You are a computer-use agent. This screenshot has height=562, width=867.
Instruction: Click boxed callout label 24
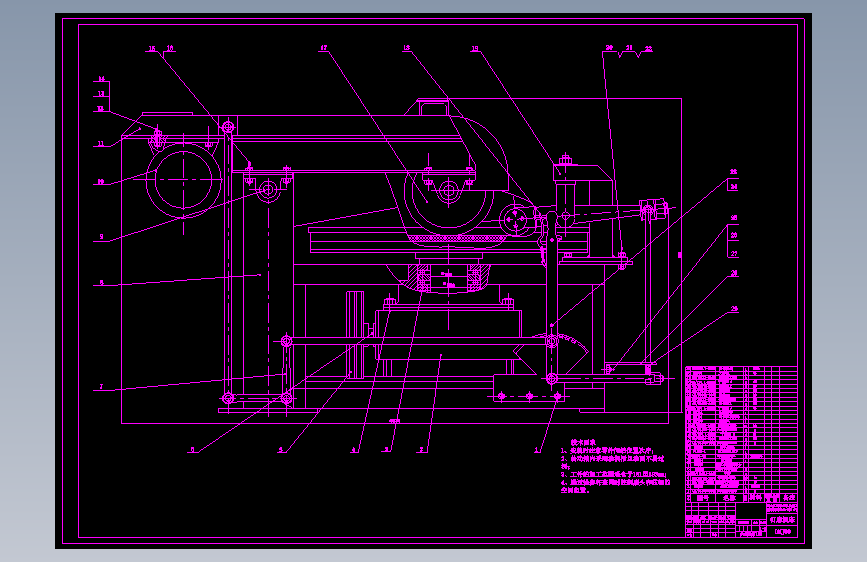tap(734, 187)
